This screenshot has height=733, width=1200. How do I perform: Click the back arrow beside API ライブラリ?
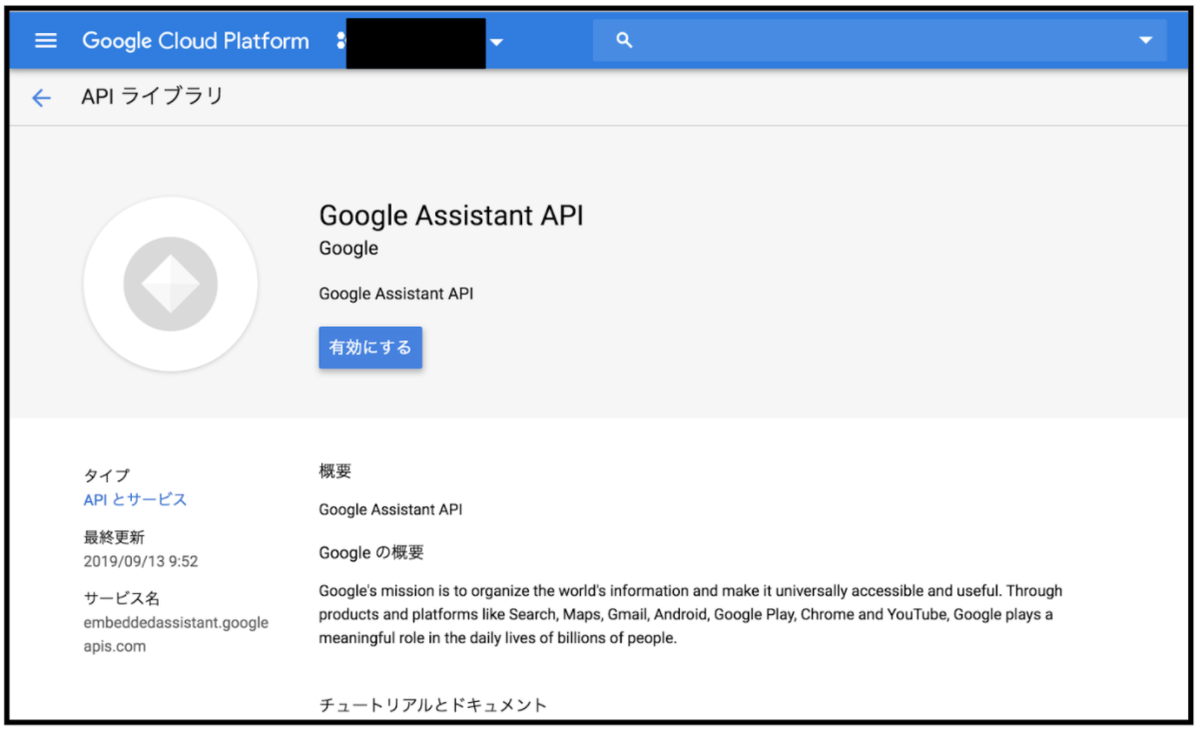41,97
